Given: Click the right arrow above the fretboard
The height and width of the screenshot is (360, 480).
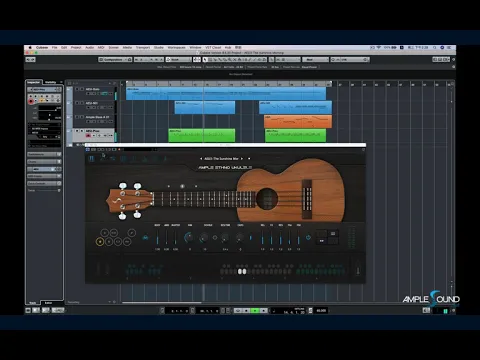Looking at the screenshot, I should pos(196,186).
